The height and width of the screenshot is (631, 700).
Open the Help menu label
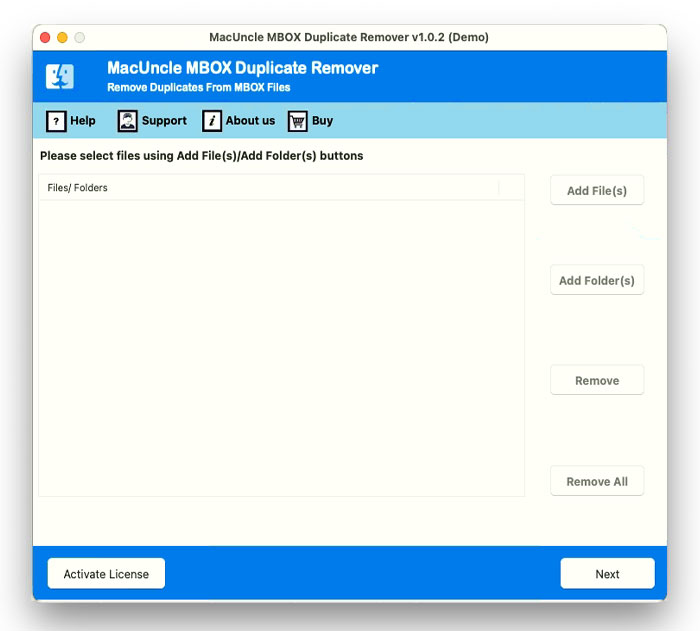pyautogui.click(x=83, y=121)
